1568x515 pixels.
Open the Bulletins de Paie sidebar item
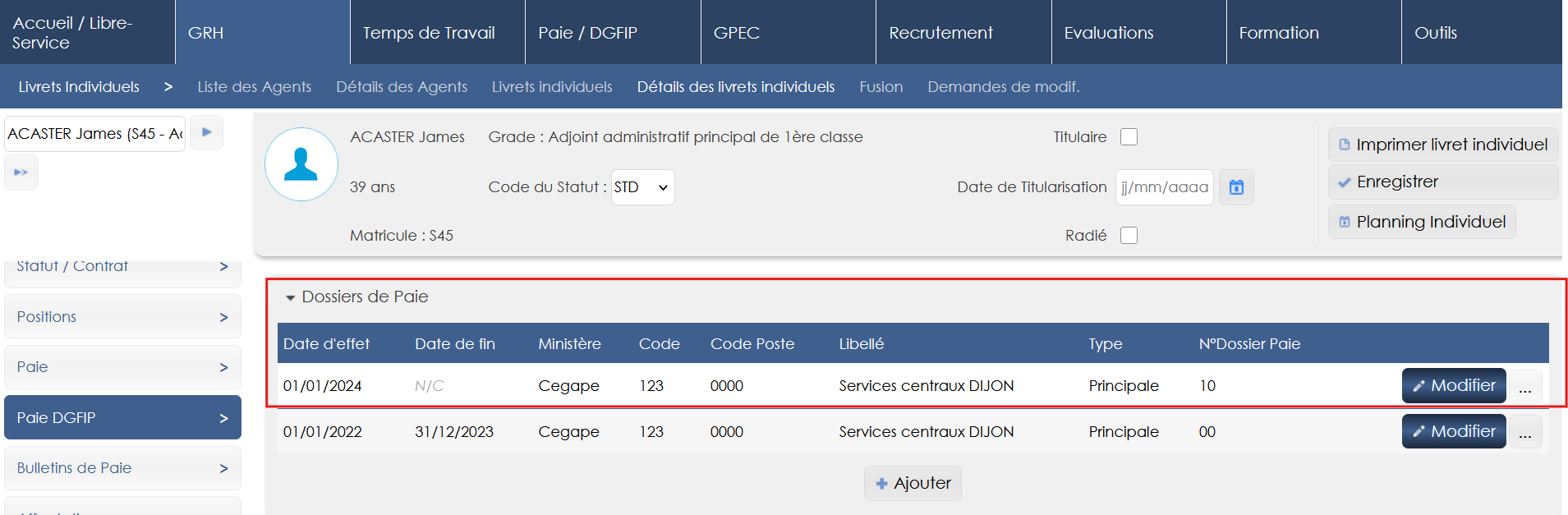pos(122,468)
